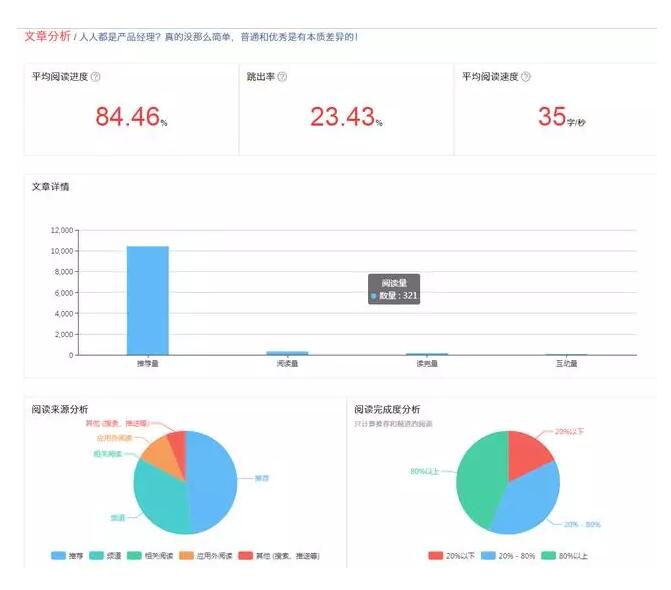Open the 文章分析 breadcrumb link
This screenshot has width=671, height=590.
tap(46, 37)
